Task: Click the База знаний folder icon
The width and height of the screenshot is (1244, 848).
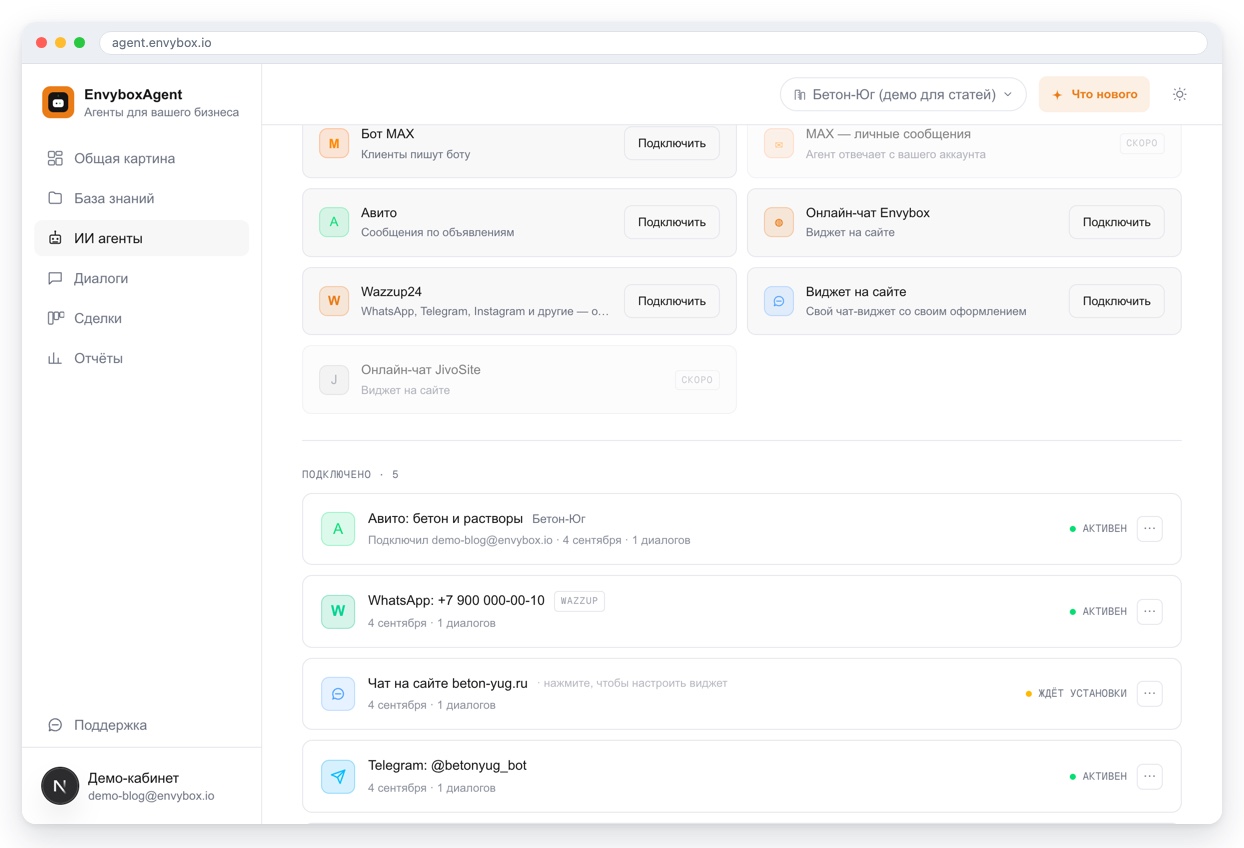Action: [55, 198]
